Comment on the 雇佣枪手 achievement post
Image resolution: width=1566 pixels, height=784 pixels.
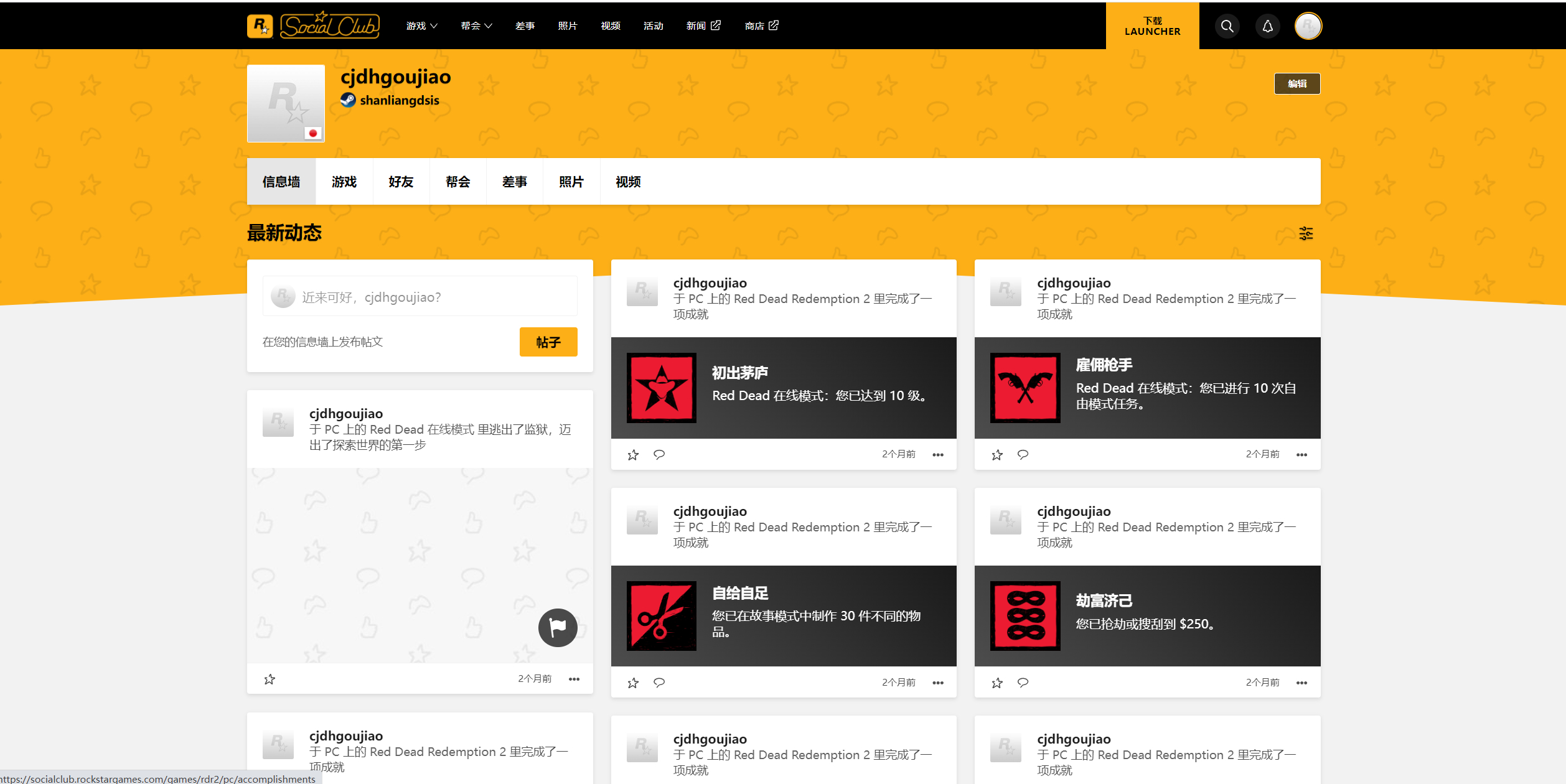pos(1023,455)
